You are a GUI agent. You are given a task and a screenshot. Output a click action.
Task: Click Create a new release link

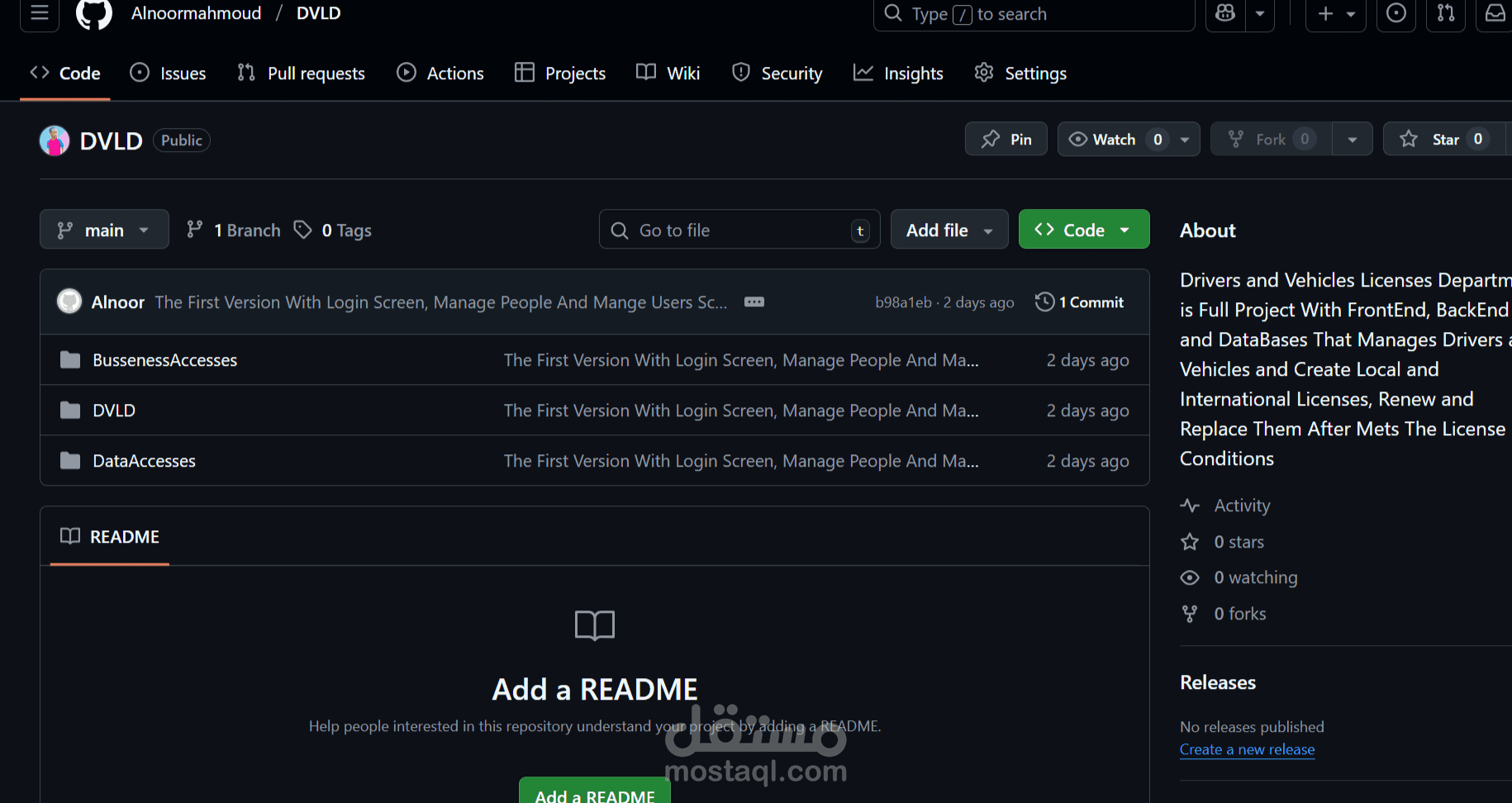pos(1248,749)
